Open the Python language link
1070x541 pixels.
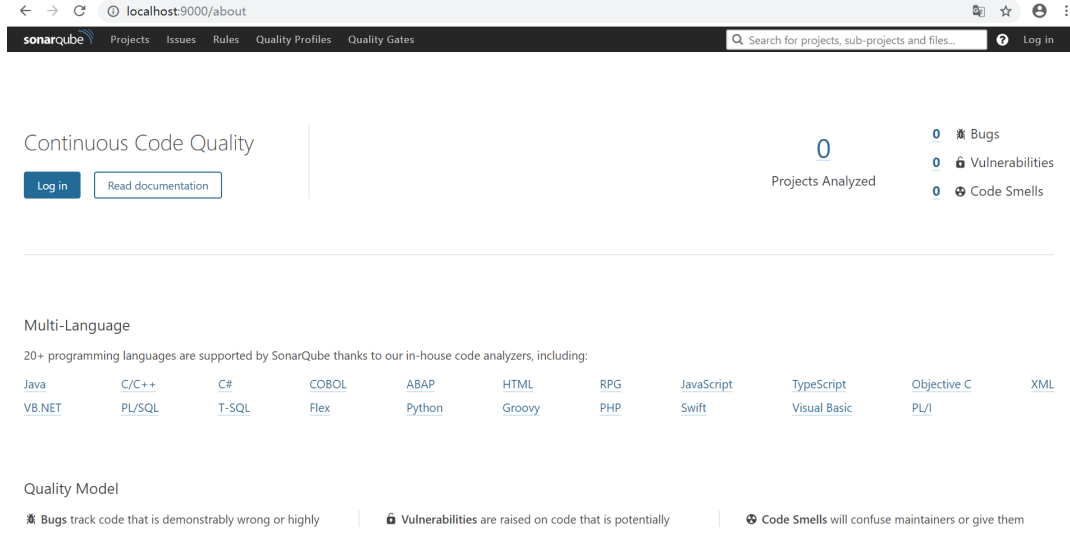[424, 408]
